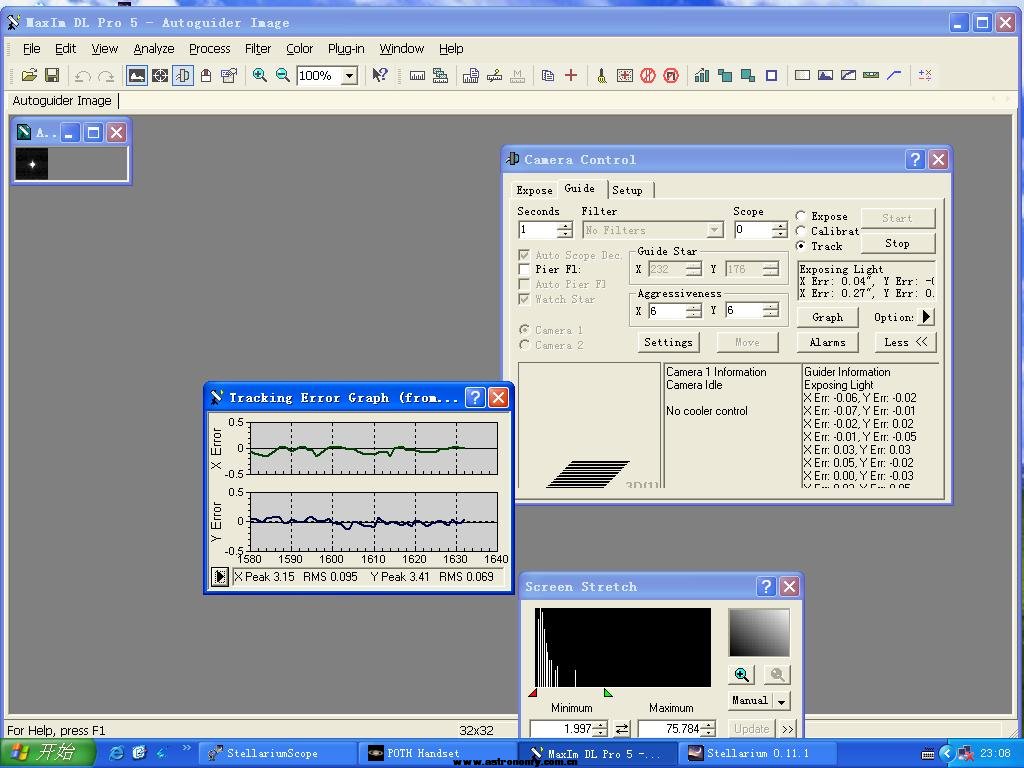Click the zoom-in magnifier in Screen Stretch

click(x=742, y=674)
